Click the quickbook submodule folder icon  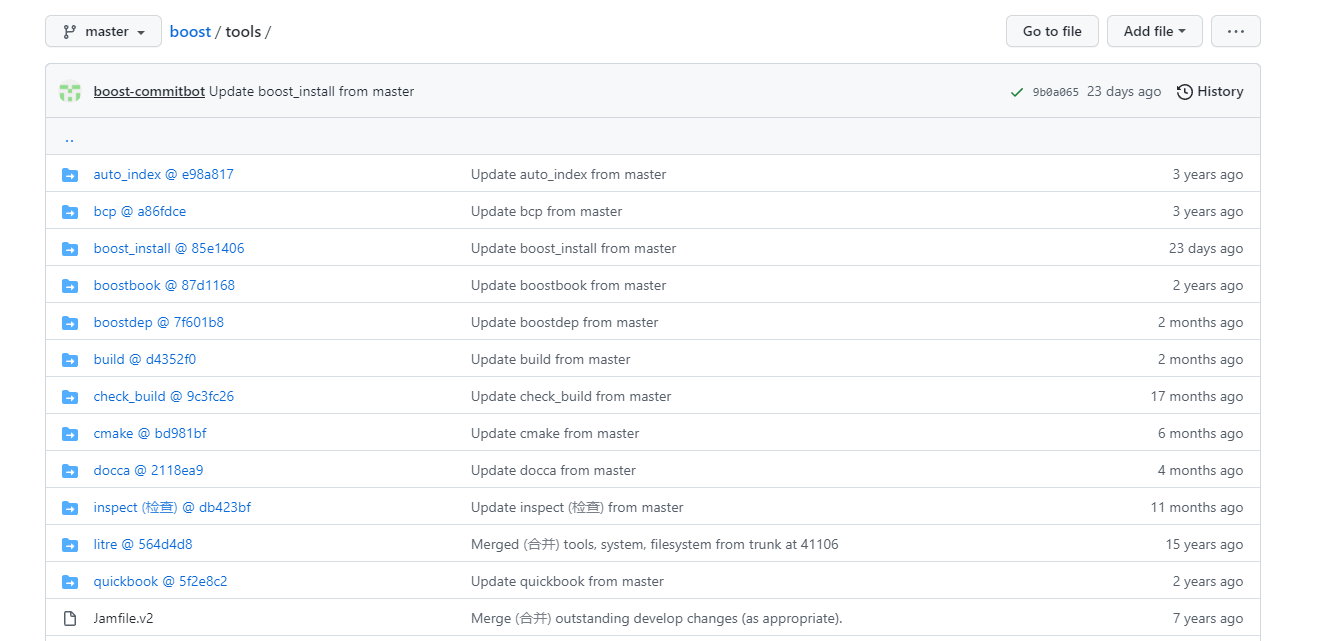(x=70, y=582)
